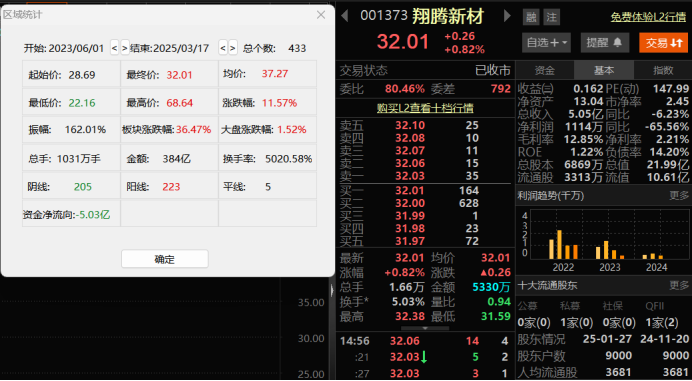Open 免费体验L2行情 link

pyautogui.click(x=648, y=17)
